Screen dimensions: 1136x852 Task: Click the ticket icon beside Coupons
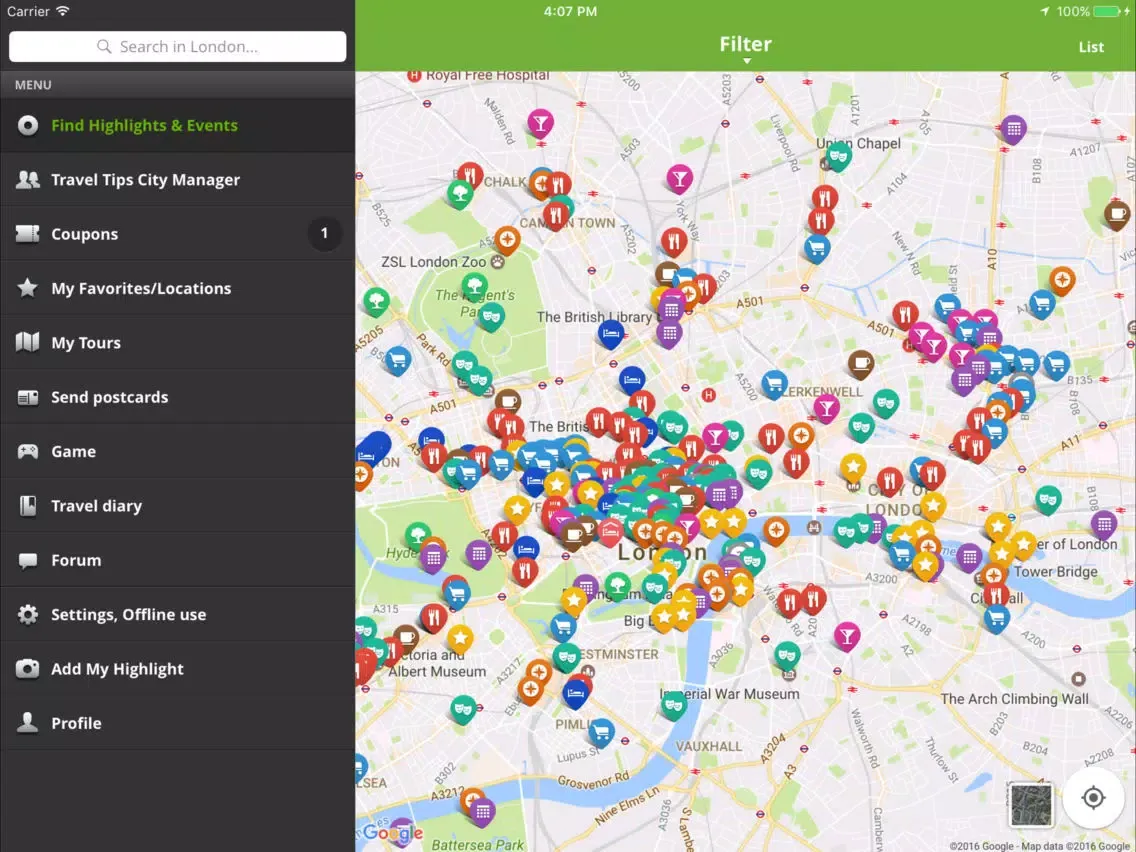tap(28, 233)
